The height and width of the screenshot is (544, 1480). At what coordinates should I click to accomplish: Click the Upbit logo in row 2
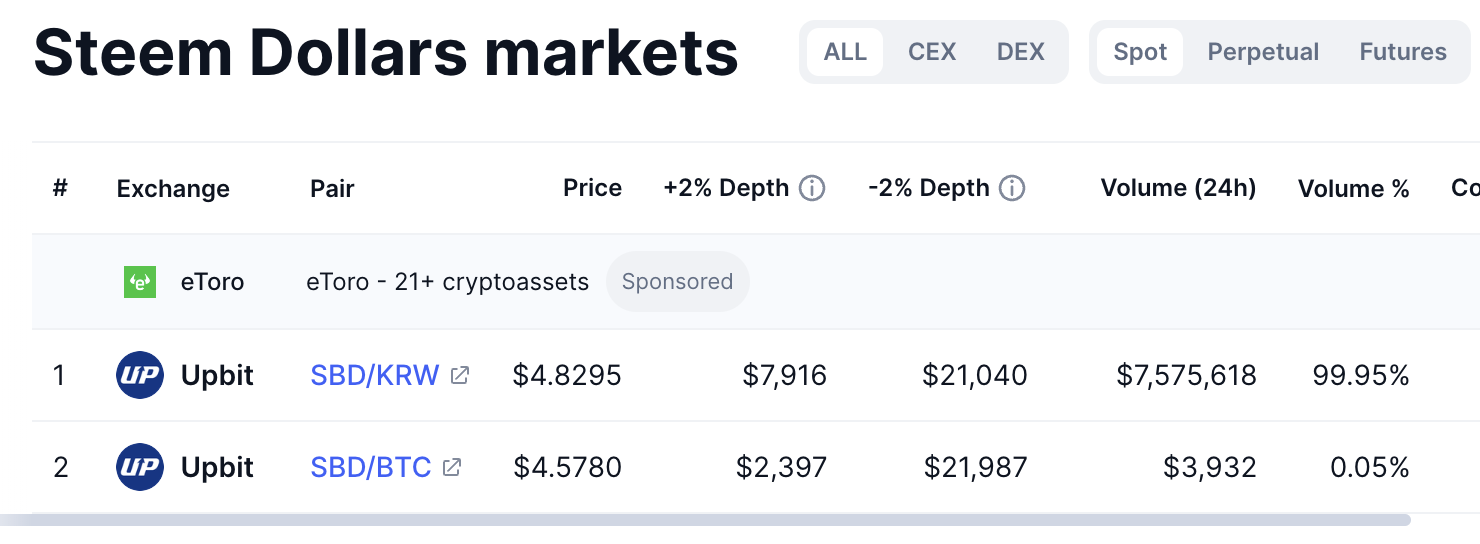click(x=140, y=467)
